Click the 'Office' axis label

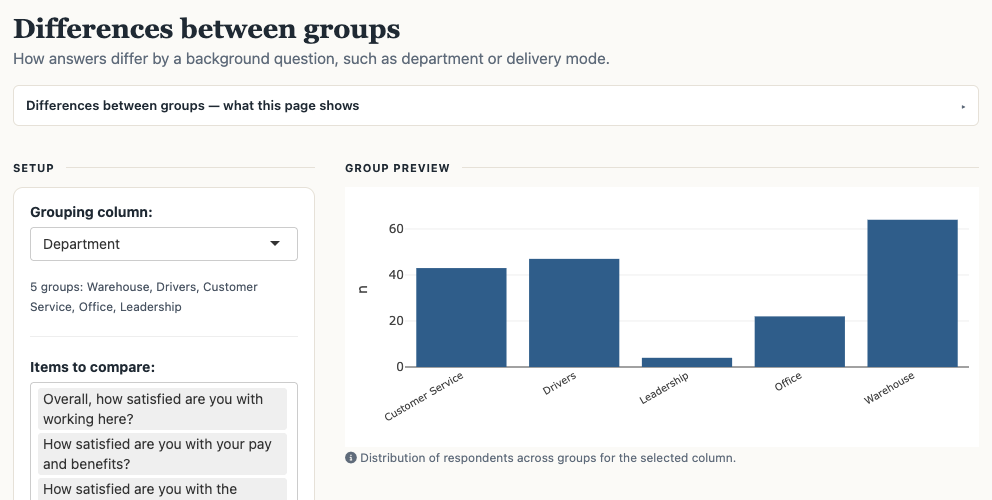788,382
